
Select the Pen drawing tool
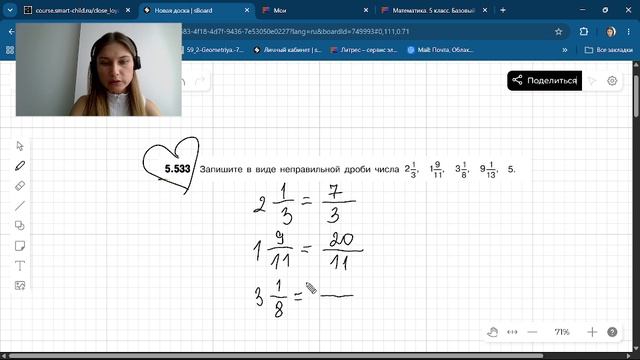(x=20, y=166)
